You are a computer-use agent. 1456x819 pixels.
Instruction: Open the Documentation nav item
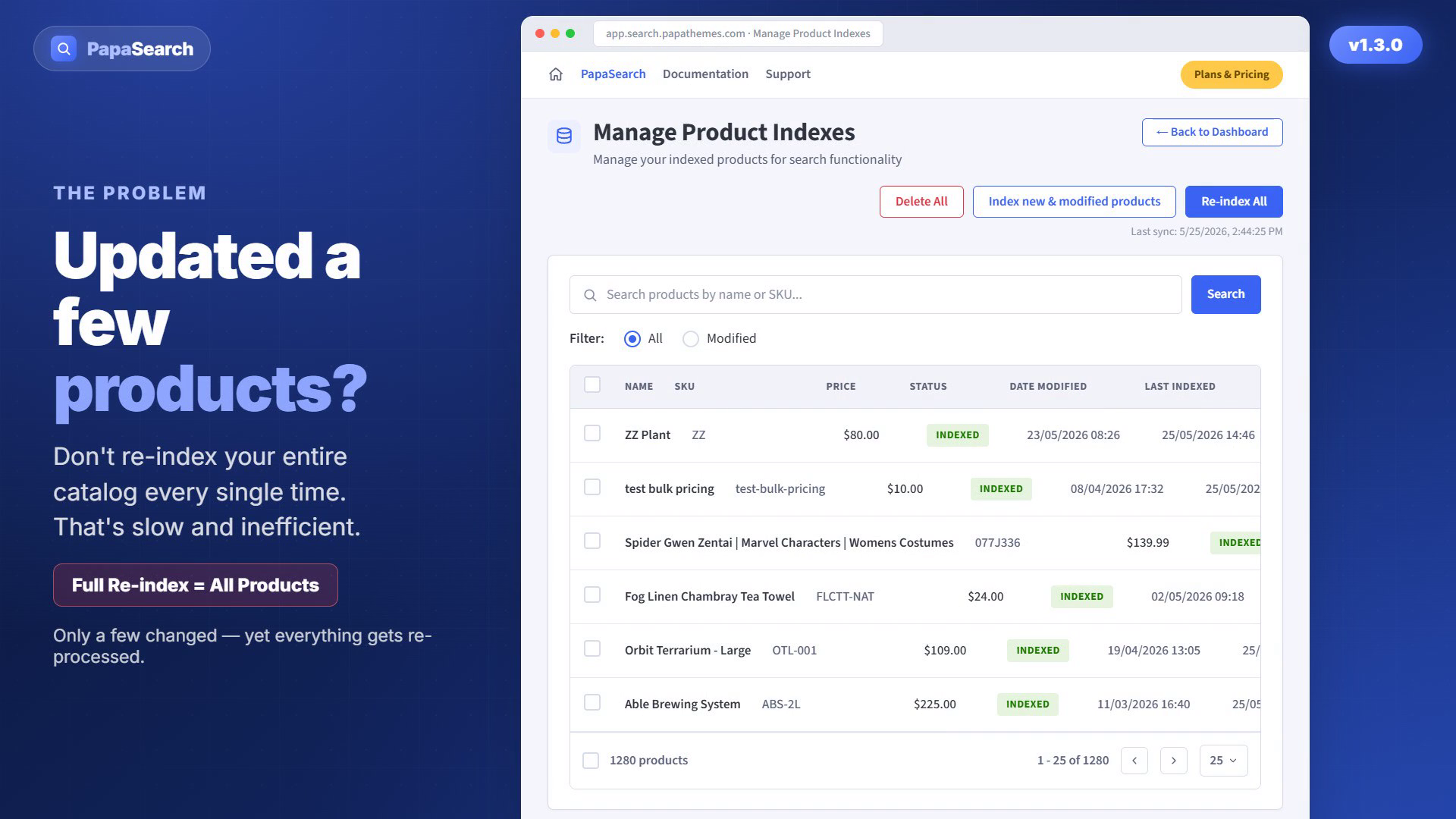click(x=705, y=74)
